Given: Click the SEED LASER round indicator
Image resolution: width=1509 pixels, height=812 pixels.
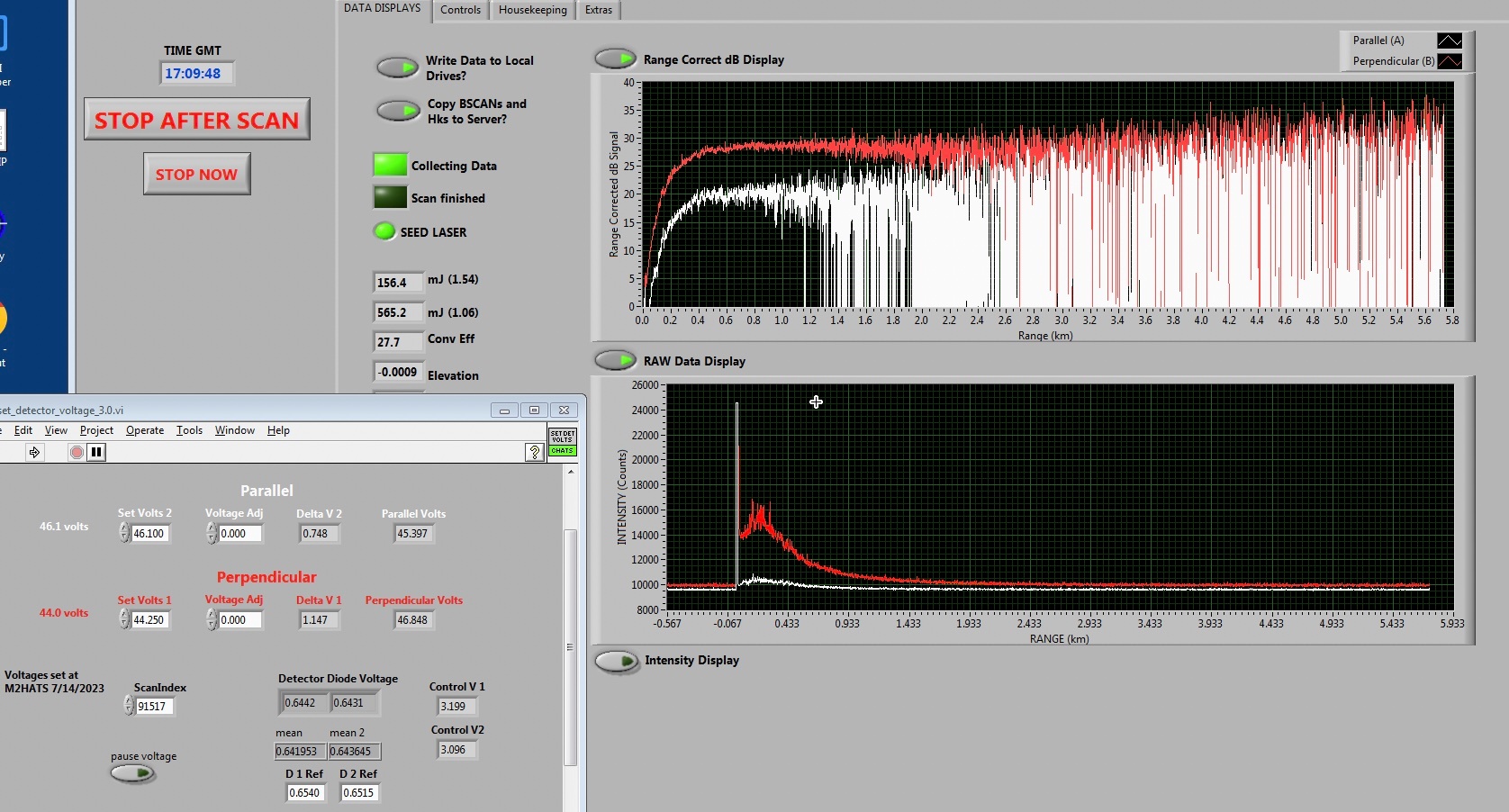Looking at the screenshot, I should tap(384, 231).
